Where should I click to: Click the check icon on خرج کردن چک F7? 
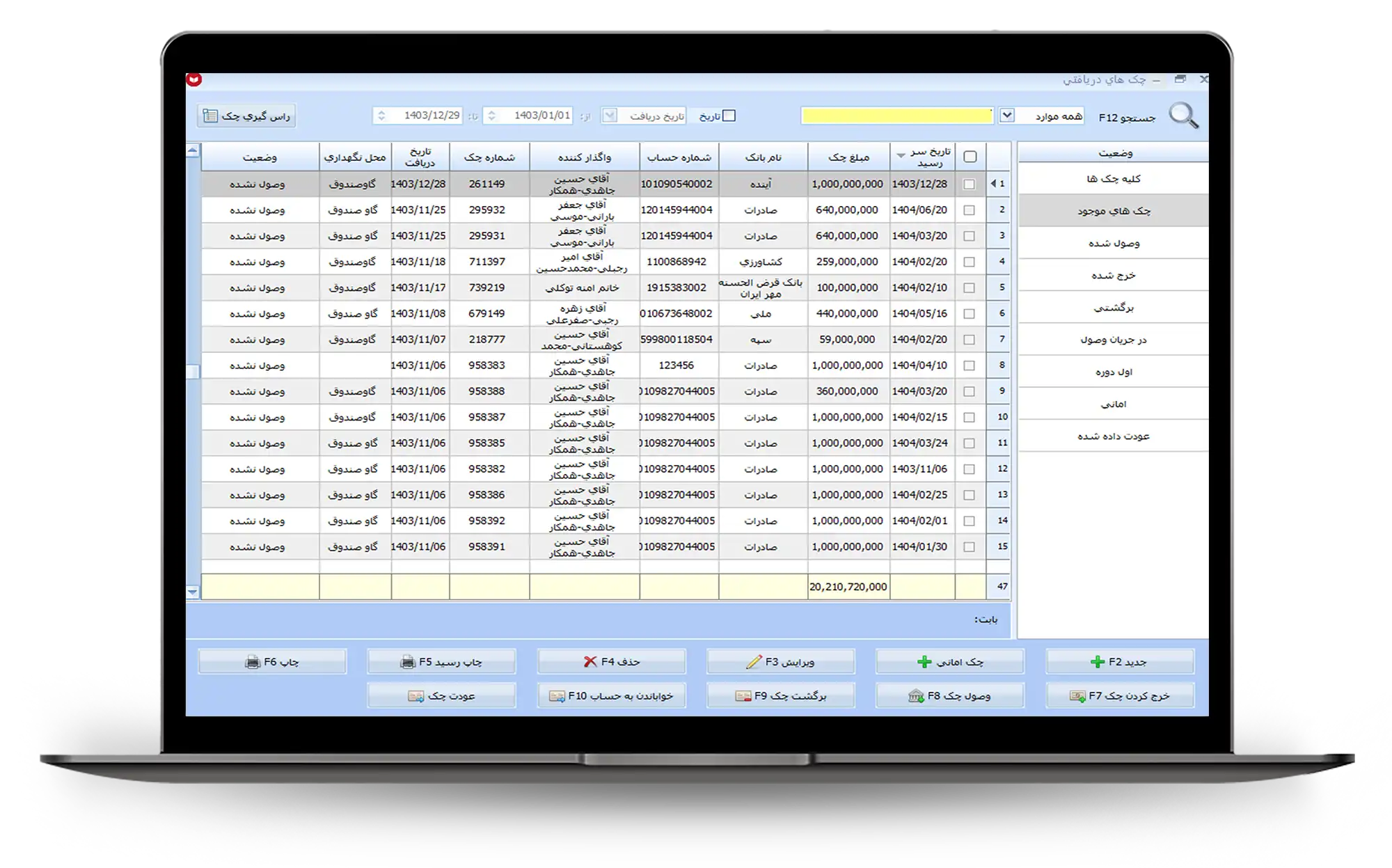[x=1077, y=696]
